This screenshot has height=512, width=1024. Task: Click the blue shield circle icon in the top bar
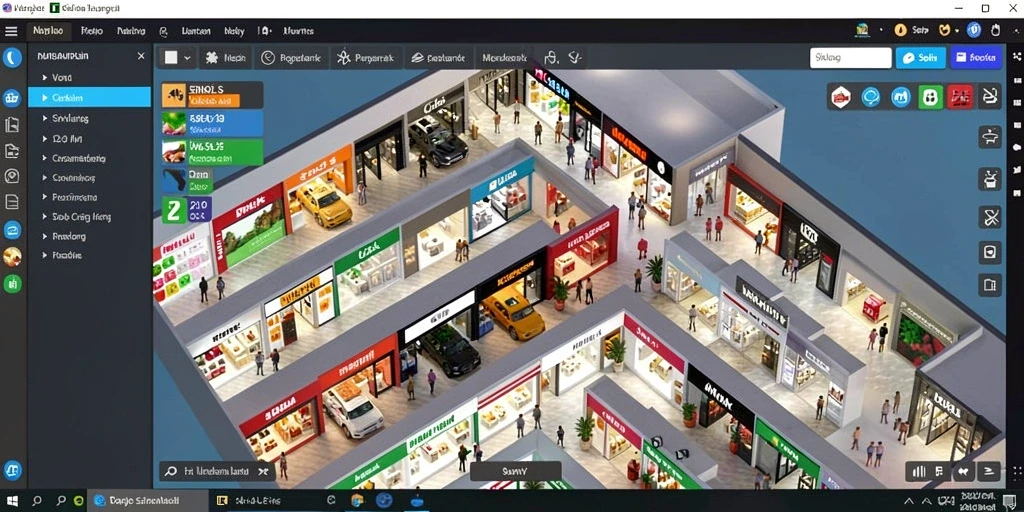tap(974, 30)
